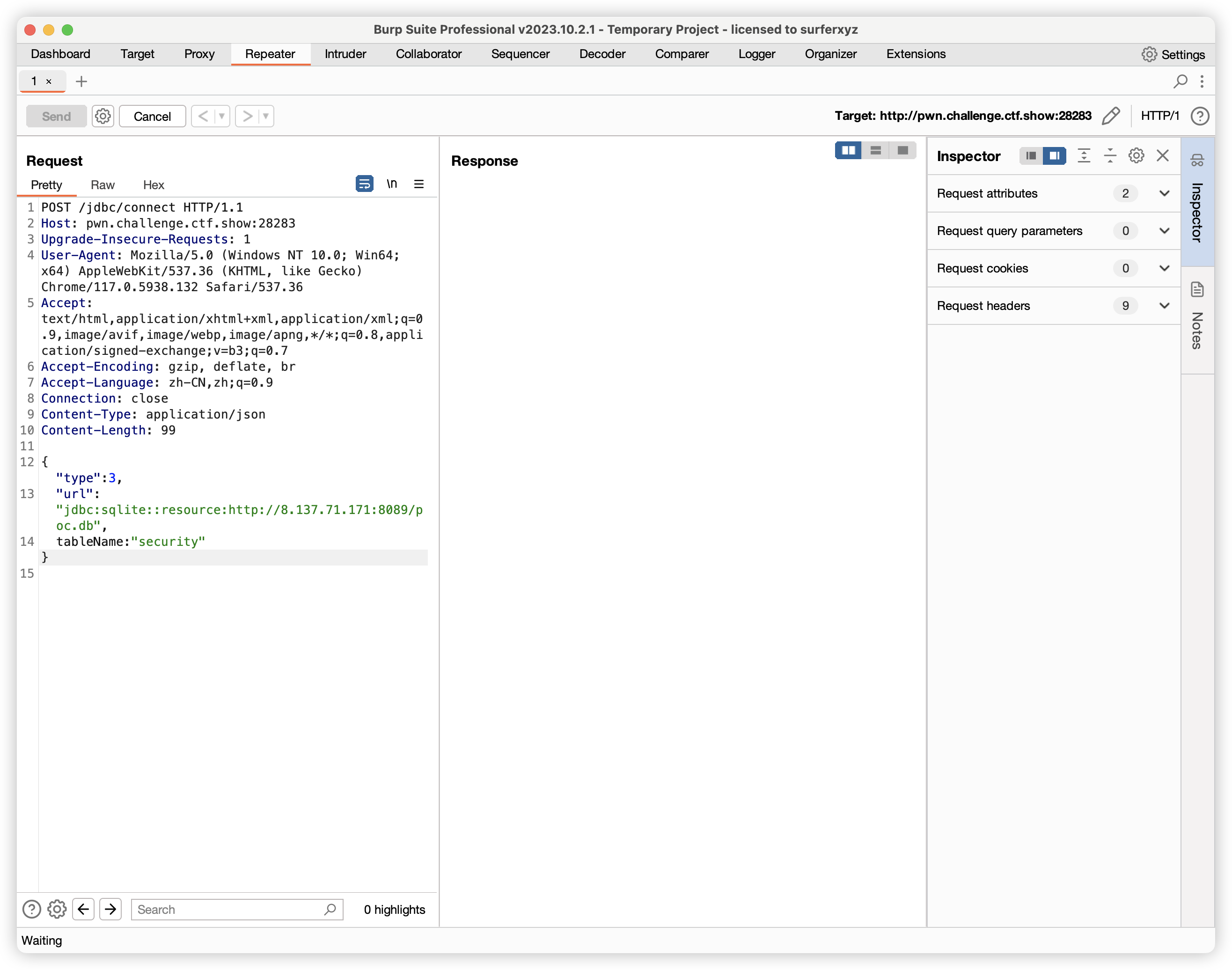
Task: Click the Content-Length: 99 header
Action: (109, 430)
